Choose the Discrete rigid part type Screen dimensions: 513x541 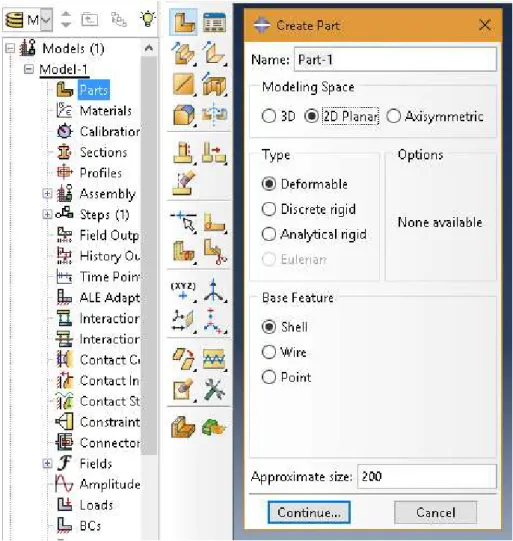point(269,209)
